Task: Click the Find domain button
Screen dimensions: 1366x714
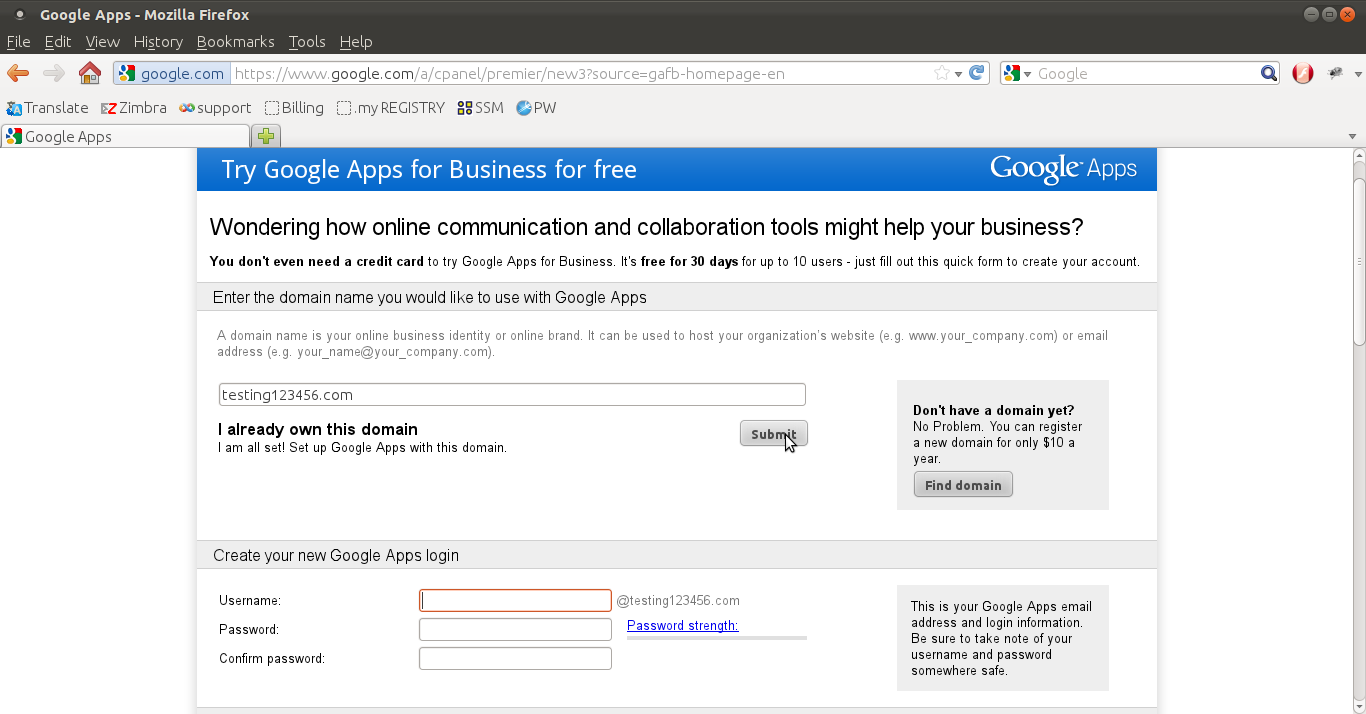Action: [963, 485]
